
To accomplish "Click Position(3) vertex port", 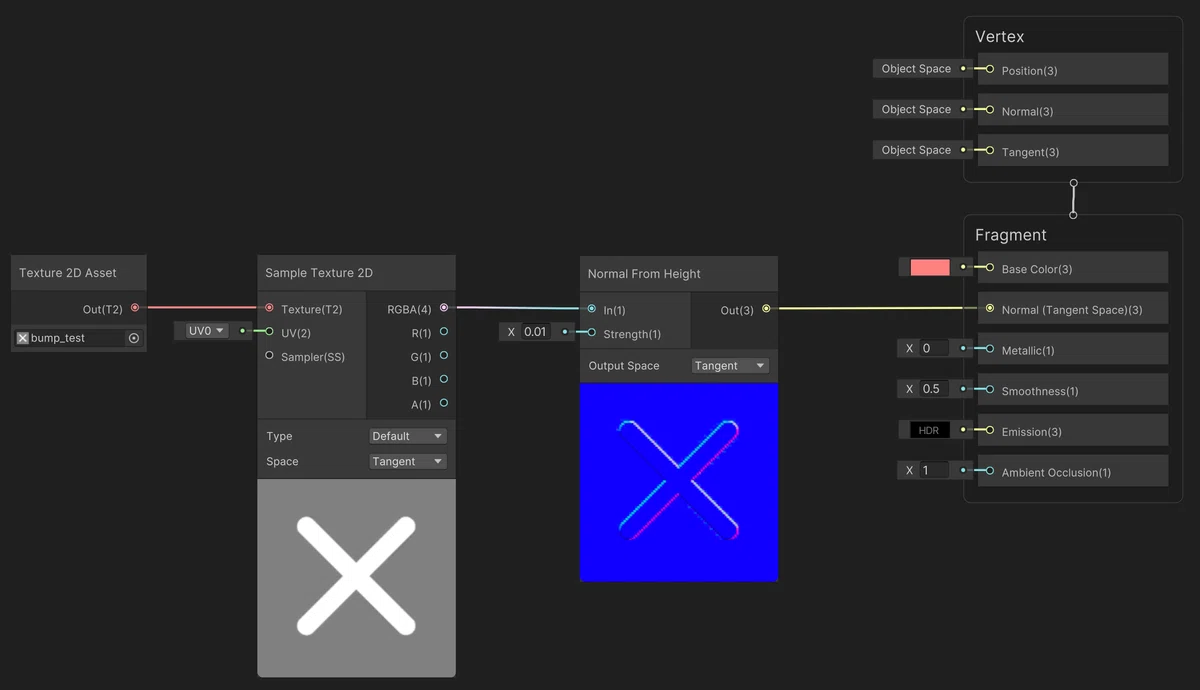I will coord(989,69).
